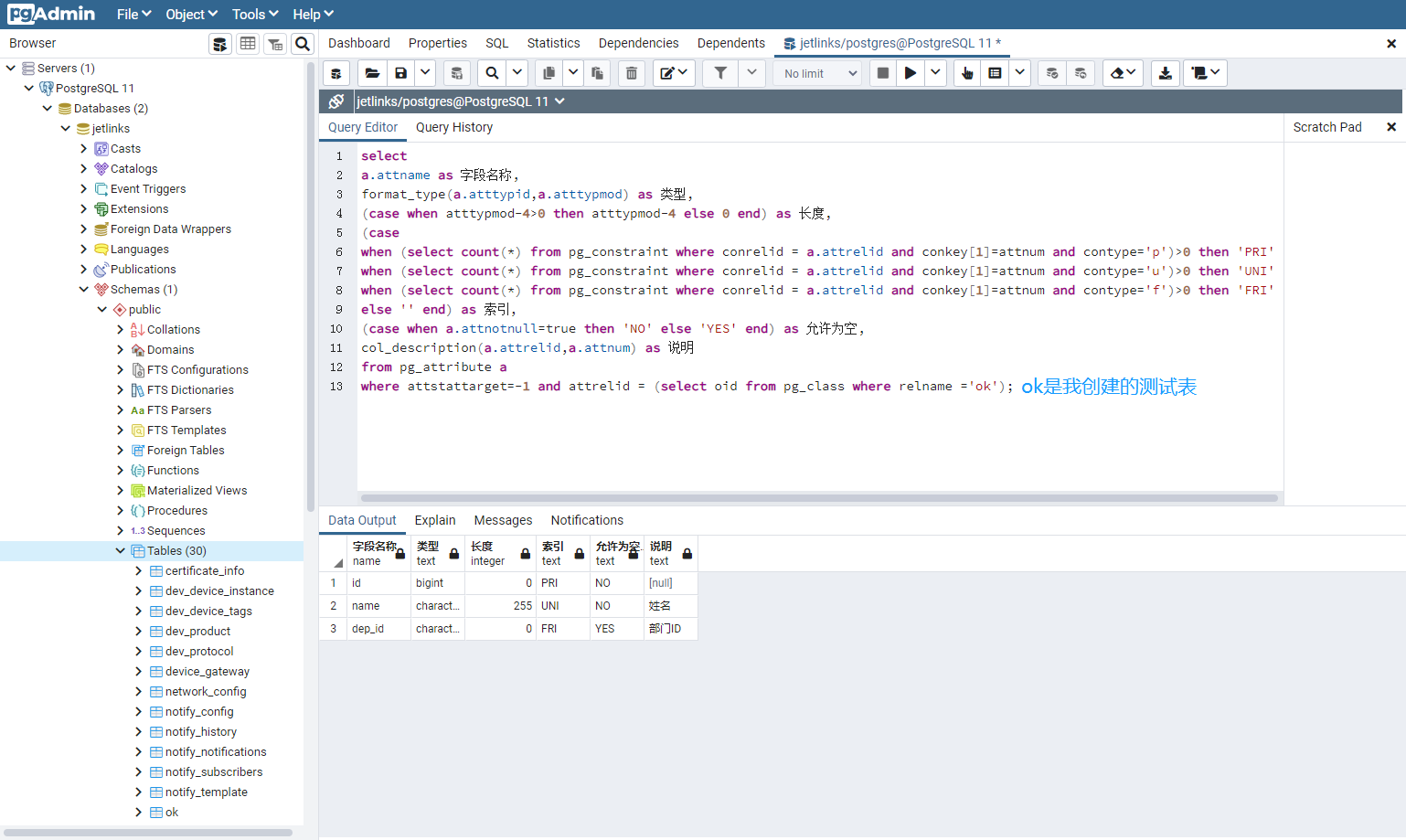Click the Rollback transaction icon

1081,73
